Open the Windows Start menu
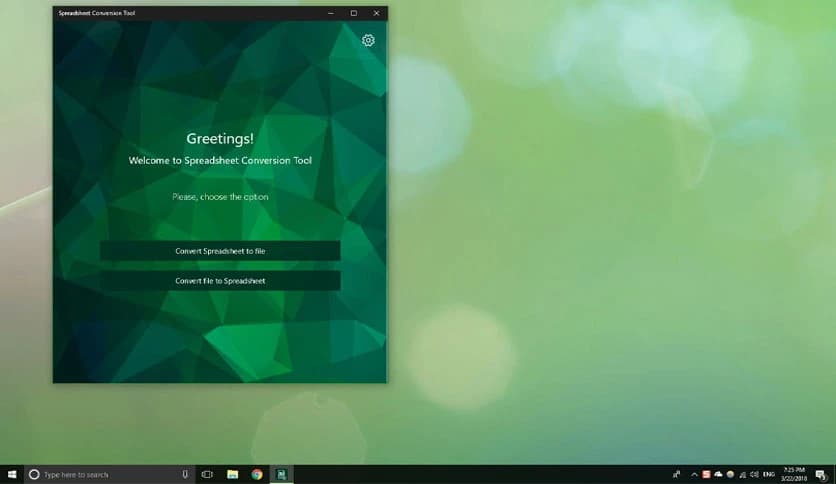 click(12, 474)
